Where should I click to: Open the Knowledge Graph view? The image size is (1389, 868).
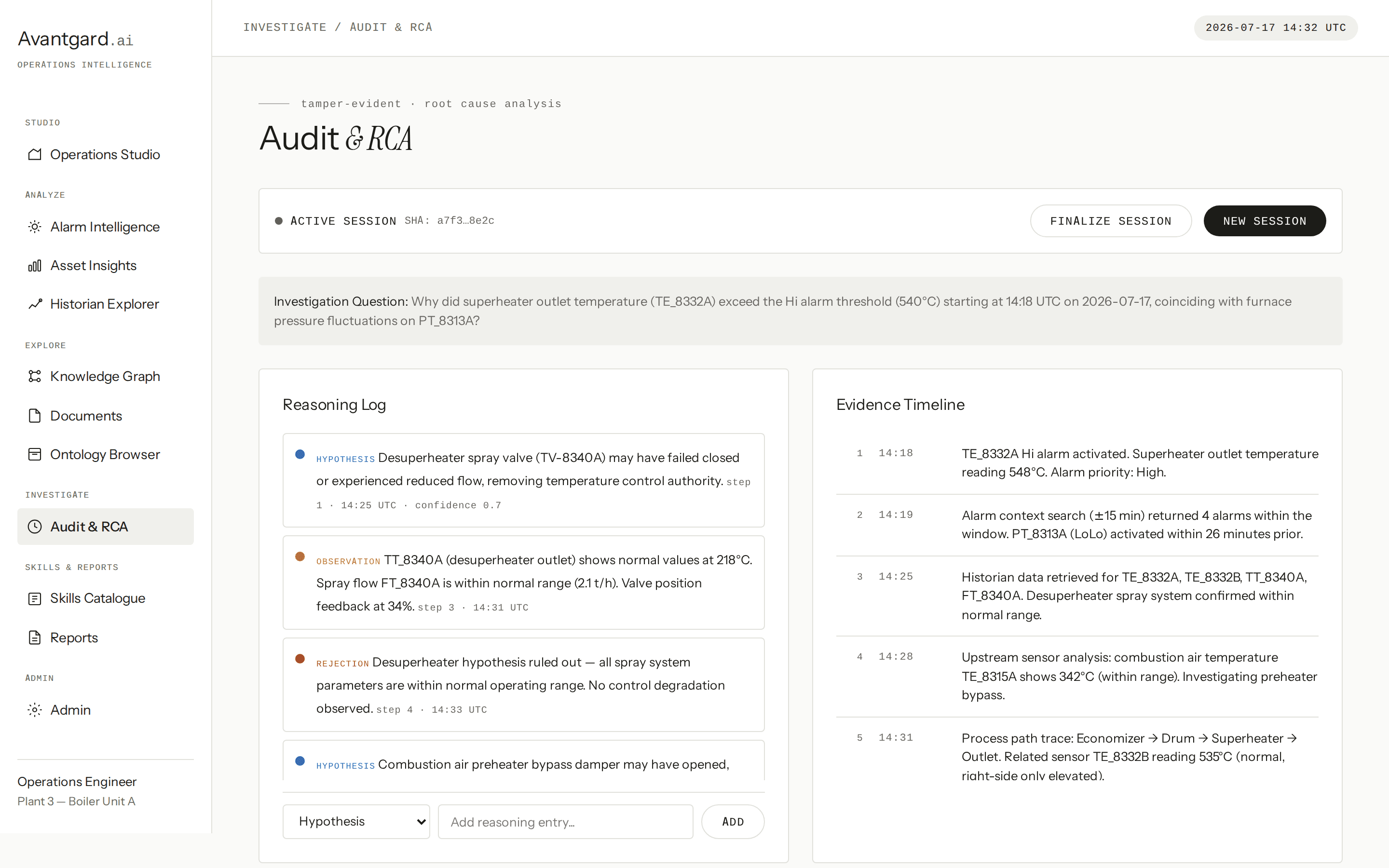(106, 376)
